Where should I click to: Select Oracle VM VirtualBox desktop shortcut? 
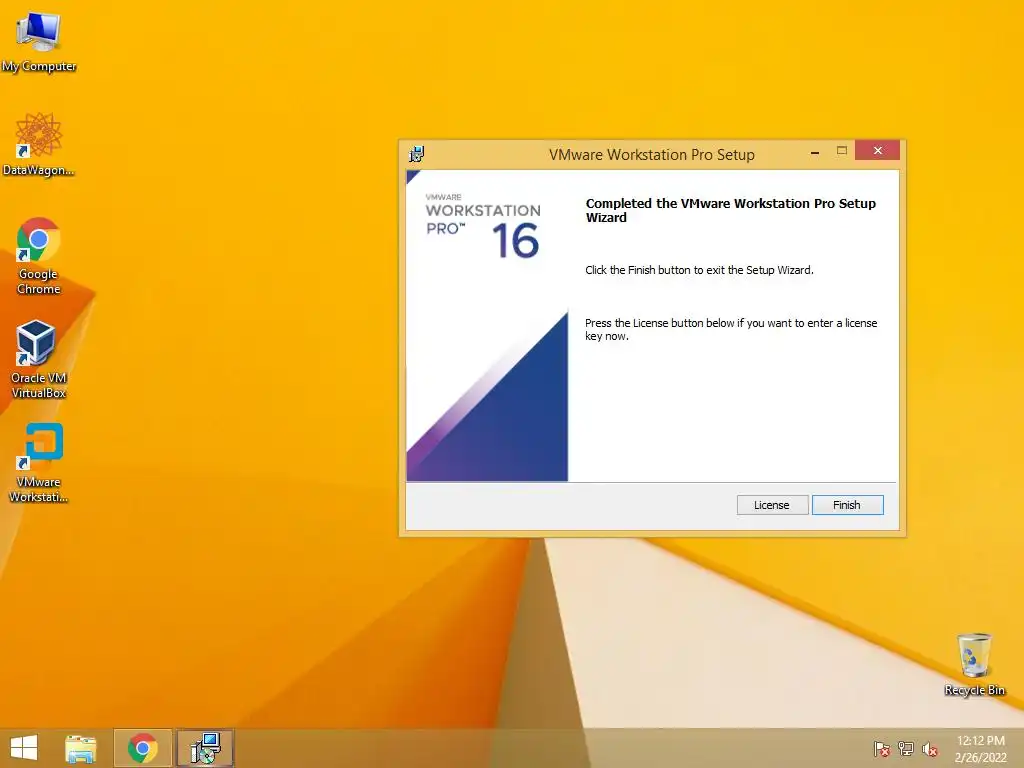tap(39, 359)
